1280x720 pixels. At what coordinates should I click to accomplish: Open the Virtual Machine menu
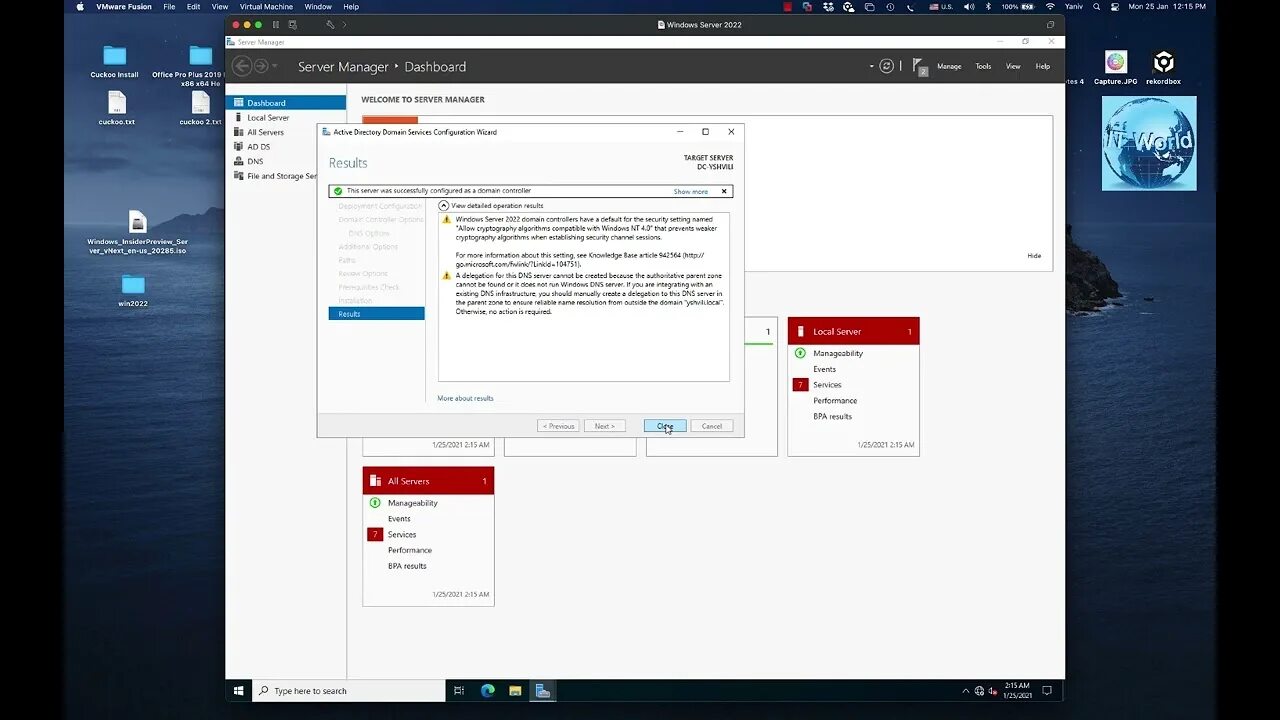266,7
